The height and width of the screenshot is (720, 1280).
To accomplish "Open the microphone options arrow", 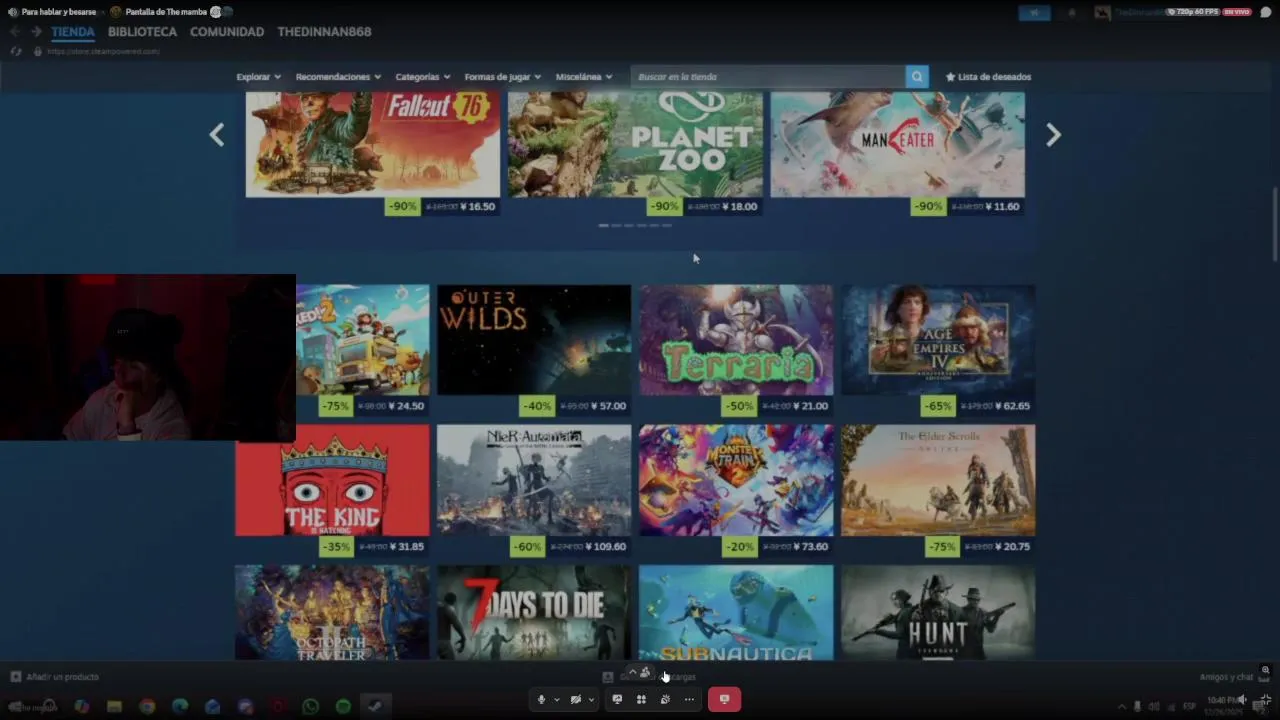I will 556,700.
